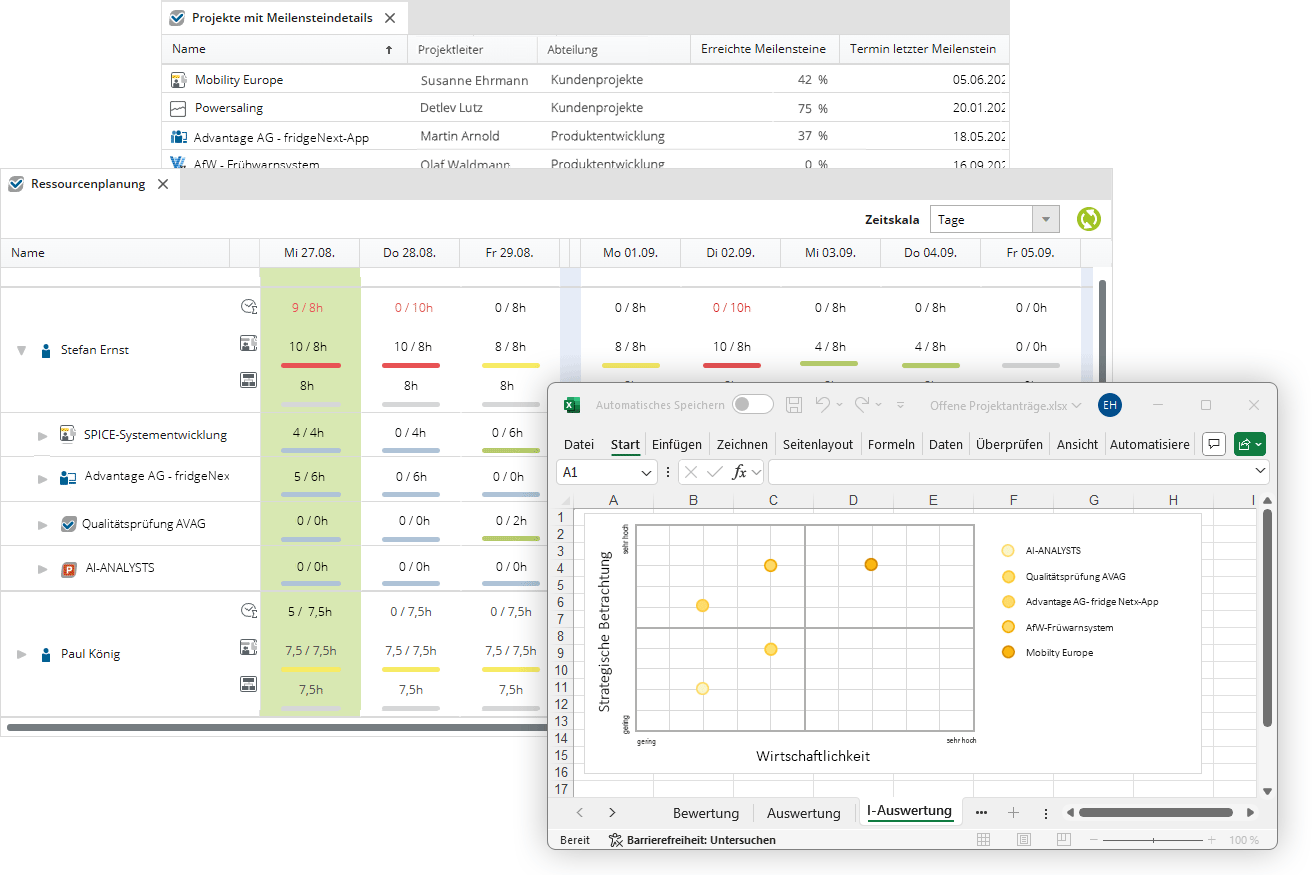Open the Zeitskala Tage dropdown
This screenshot has height=875, width=1312.
(1045, 220)
